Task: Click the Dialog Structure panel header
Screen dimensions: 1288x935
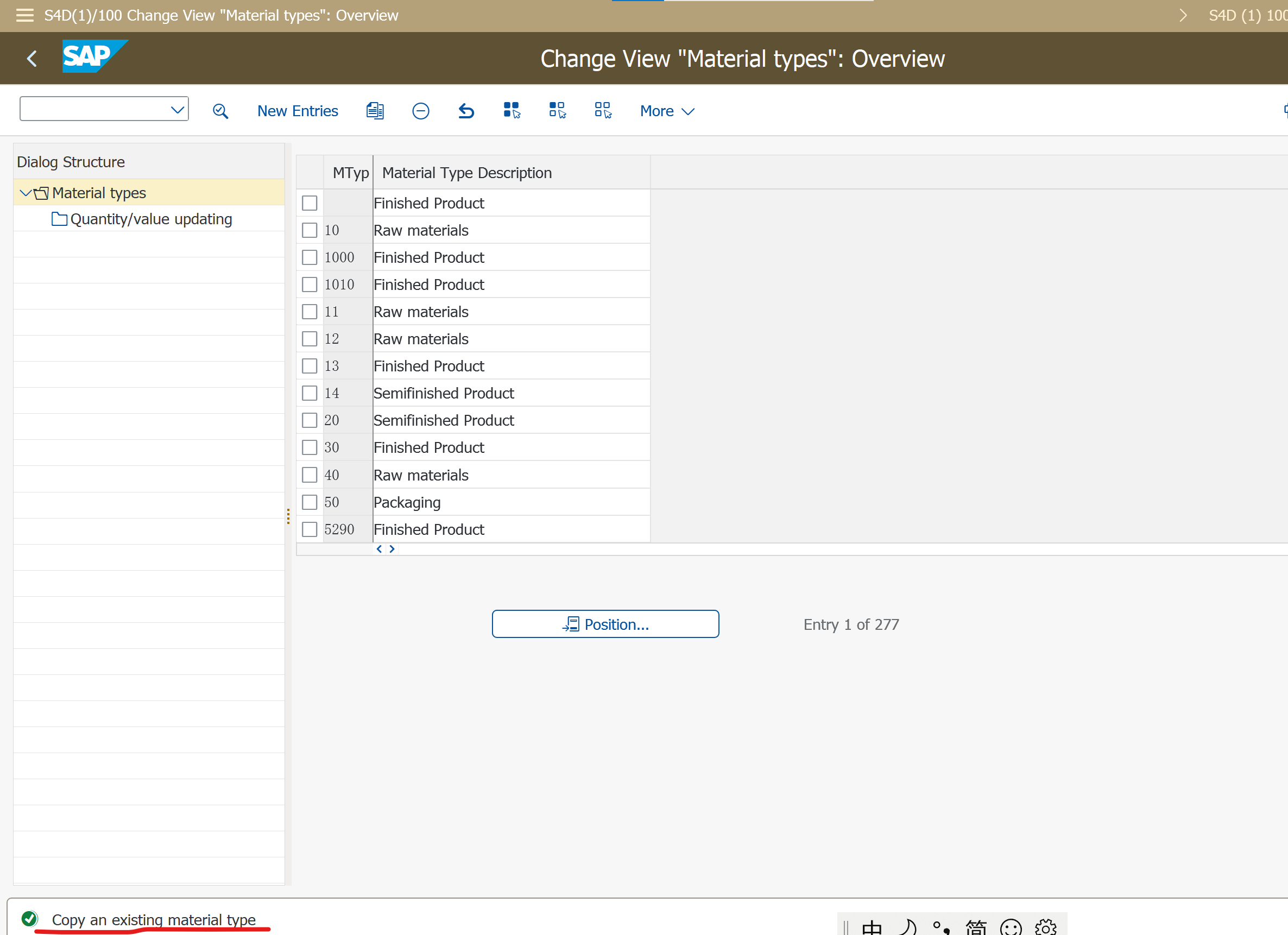Action: 149,162
